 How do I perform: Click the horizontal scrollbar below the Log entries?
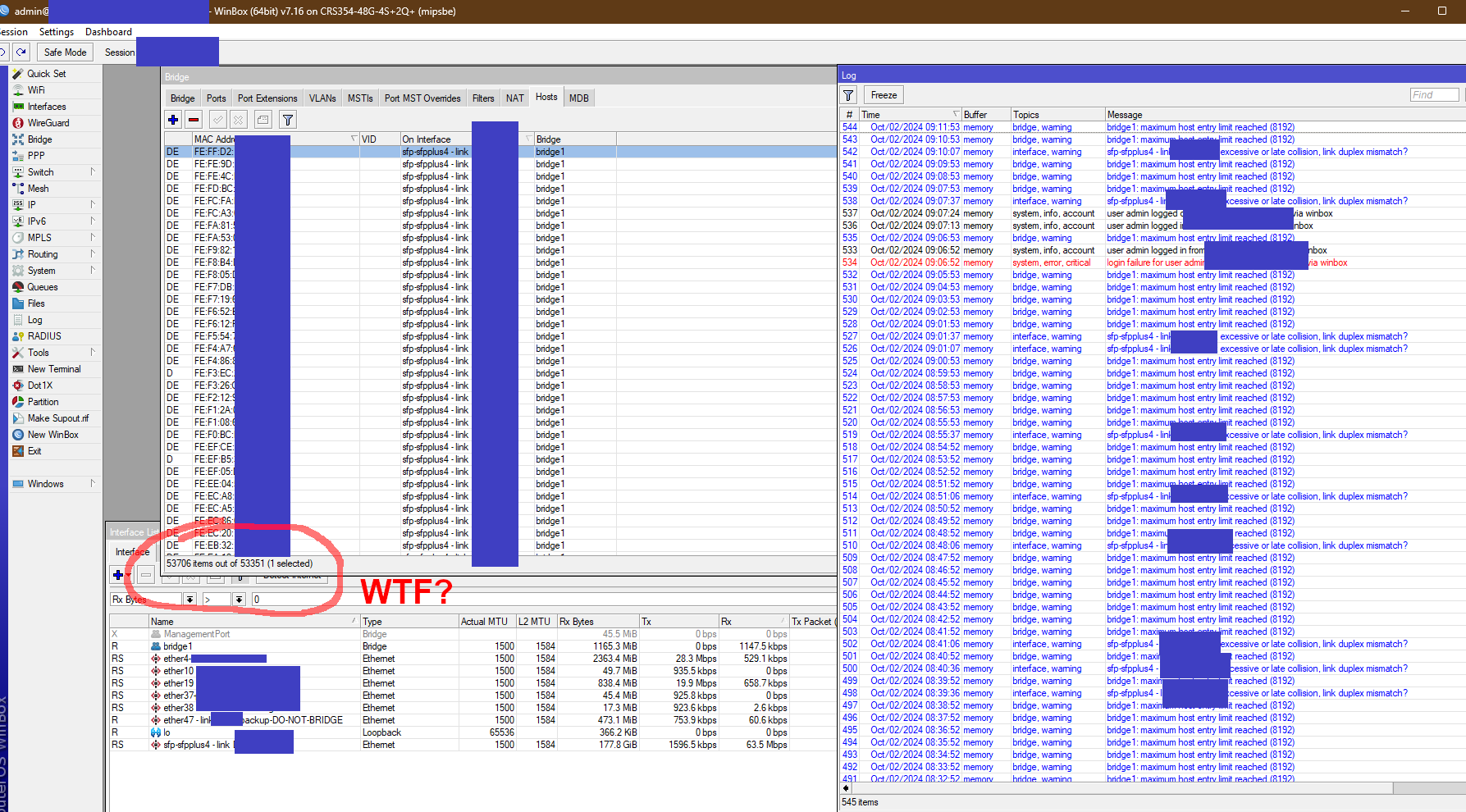(1149, 788)
